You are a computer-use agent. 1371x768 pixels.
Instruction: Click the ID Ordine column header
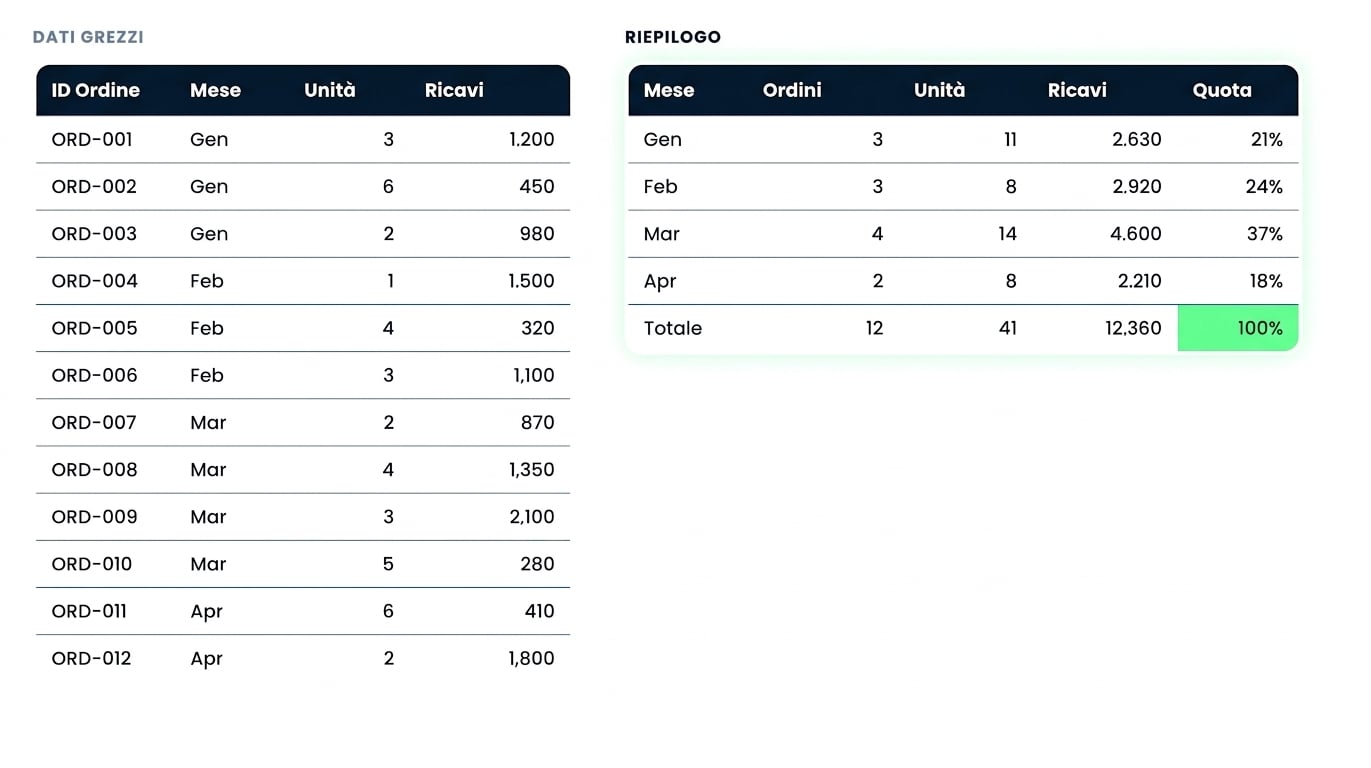[95, 90]
